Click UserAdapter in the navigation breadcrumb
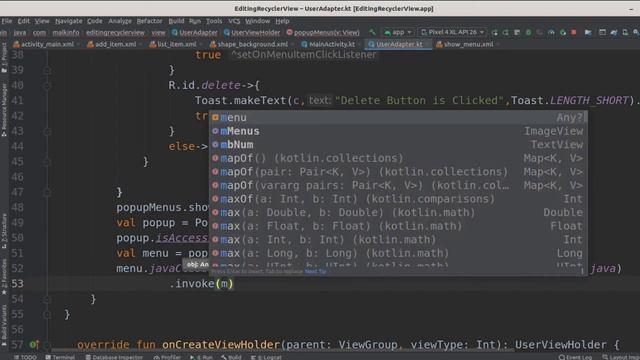This screenshot has width=640, height=360. (x=195, y=32)
